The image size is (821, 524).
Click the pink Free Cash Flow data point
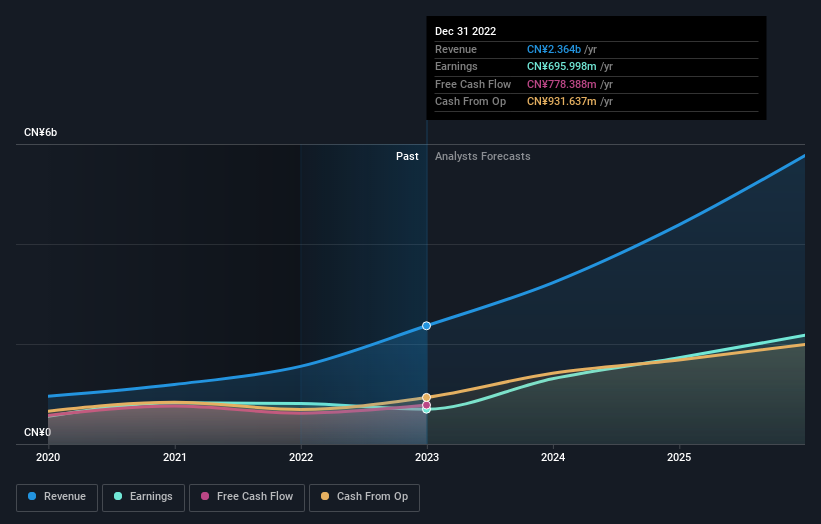point(427,405)
